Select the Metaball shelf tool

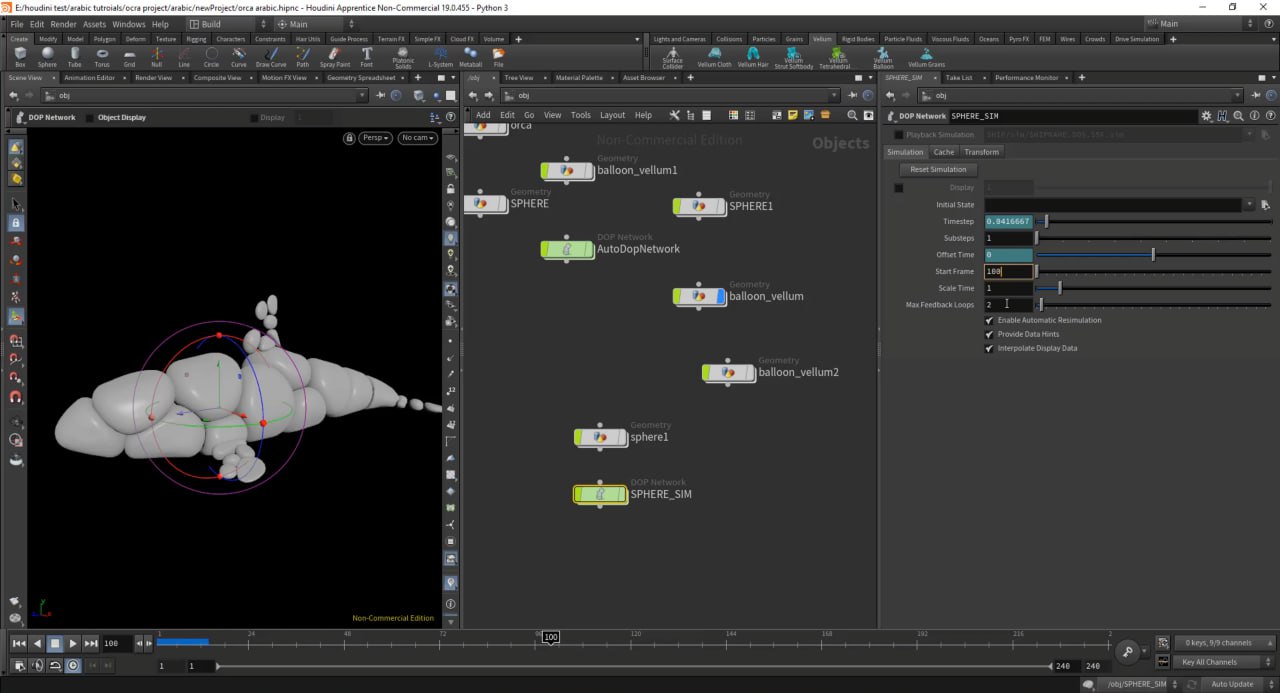click(470, 56)
